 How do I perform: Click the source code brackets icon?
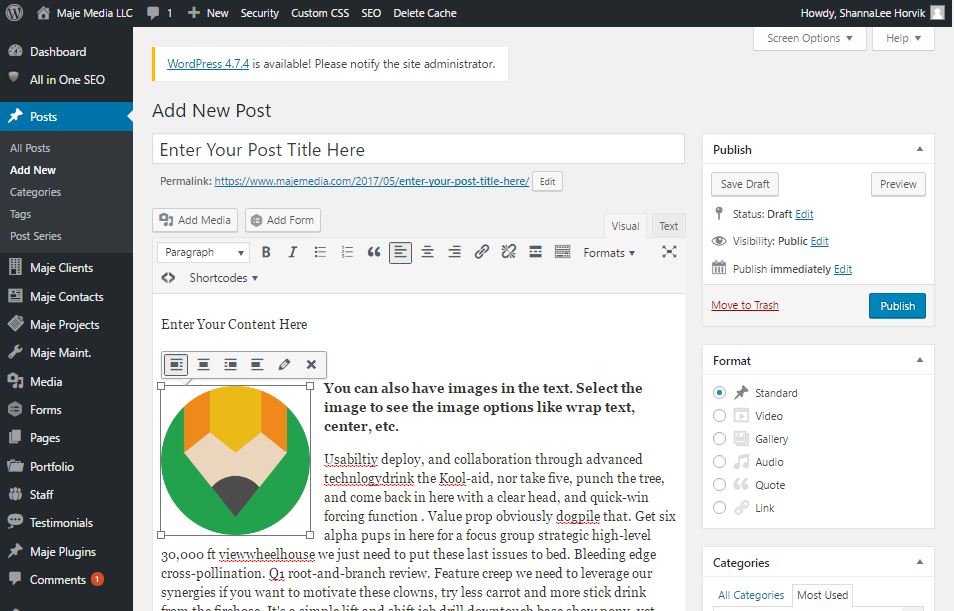[x=169, y=278]
